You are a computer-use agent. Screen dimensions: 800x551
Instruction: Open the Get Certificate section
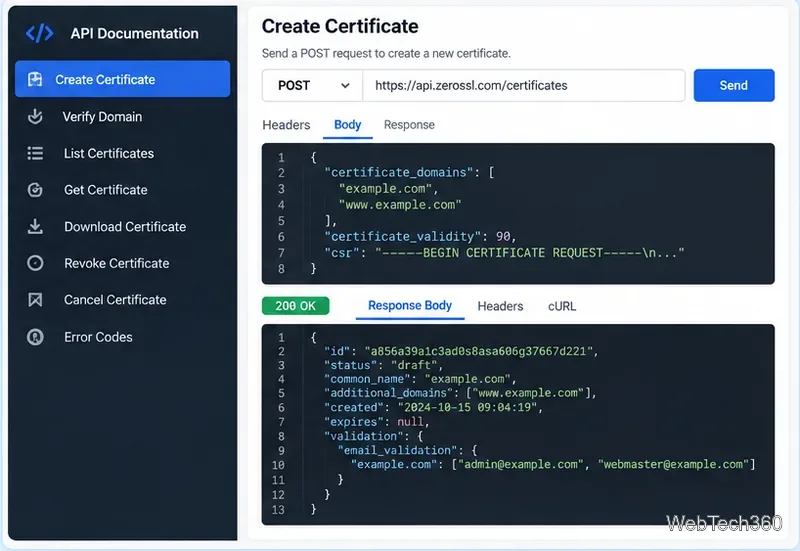[106, 190]
